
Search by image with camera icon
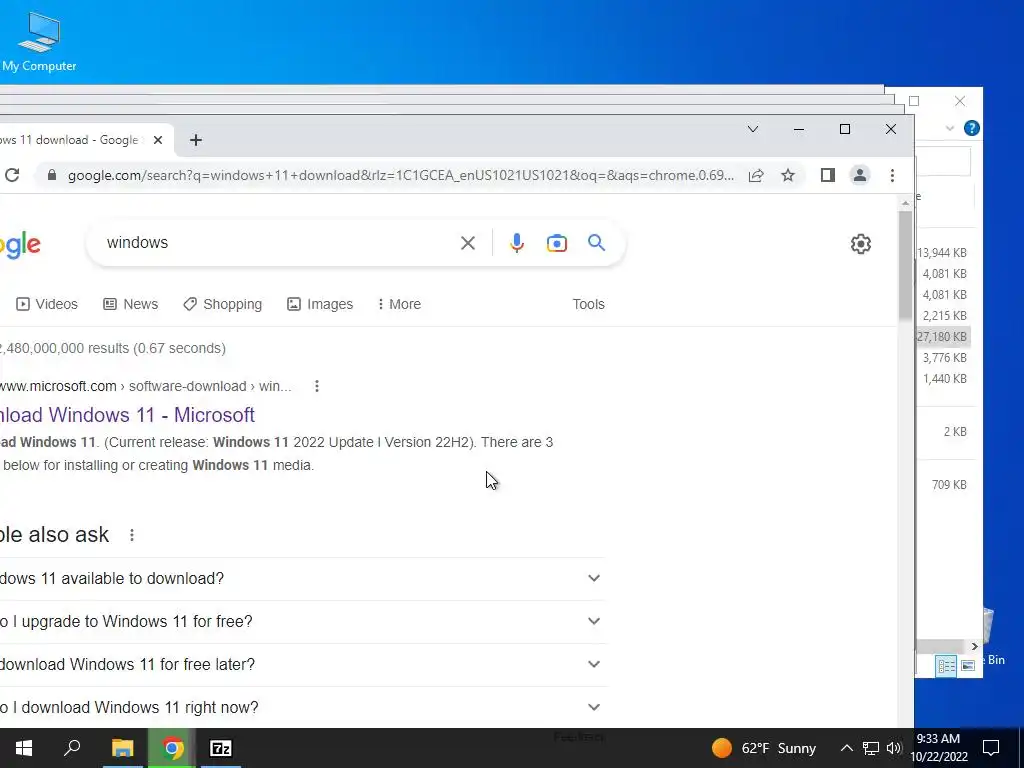pyautogui.click(x=556, y=243)
